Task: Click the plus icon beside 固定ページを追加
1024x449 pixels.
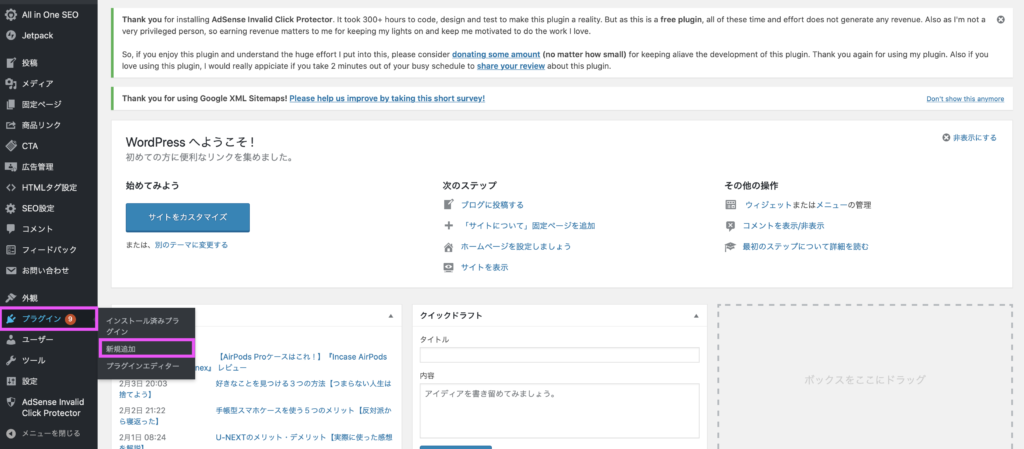Action: 449,226
